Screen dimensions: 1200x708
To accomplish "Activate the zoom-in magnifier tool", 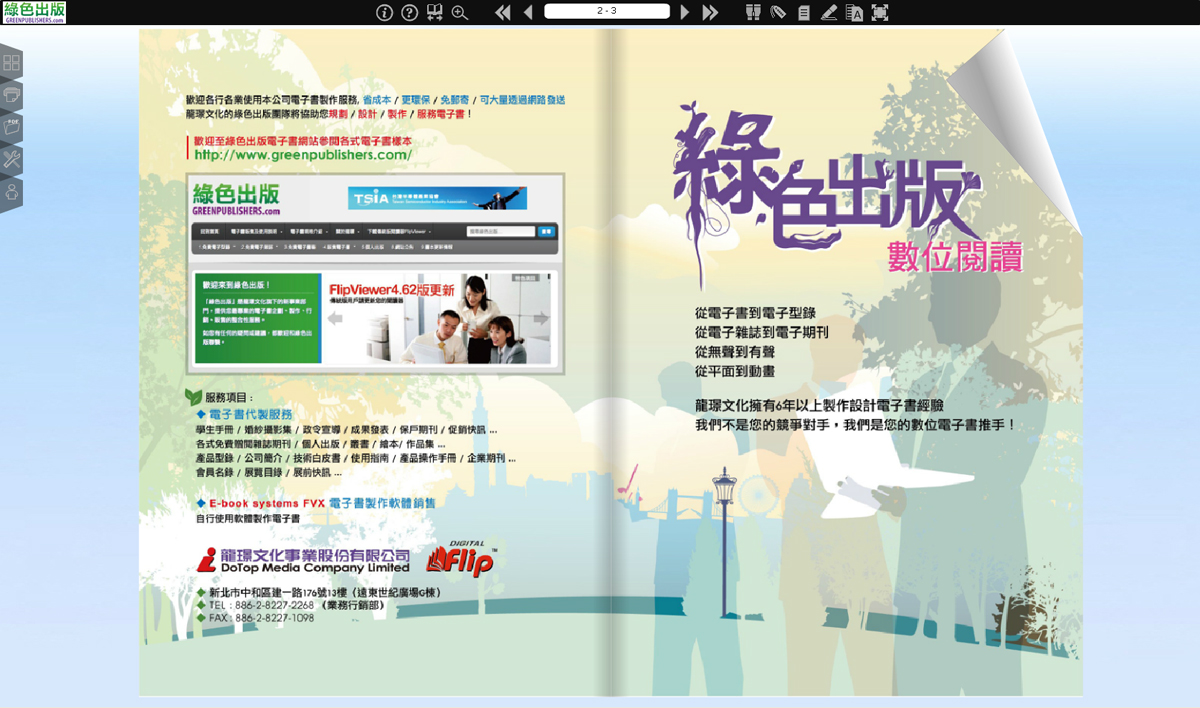I will 460,13.
